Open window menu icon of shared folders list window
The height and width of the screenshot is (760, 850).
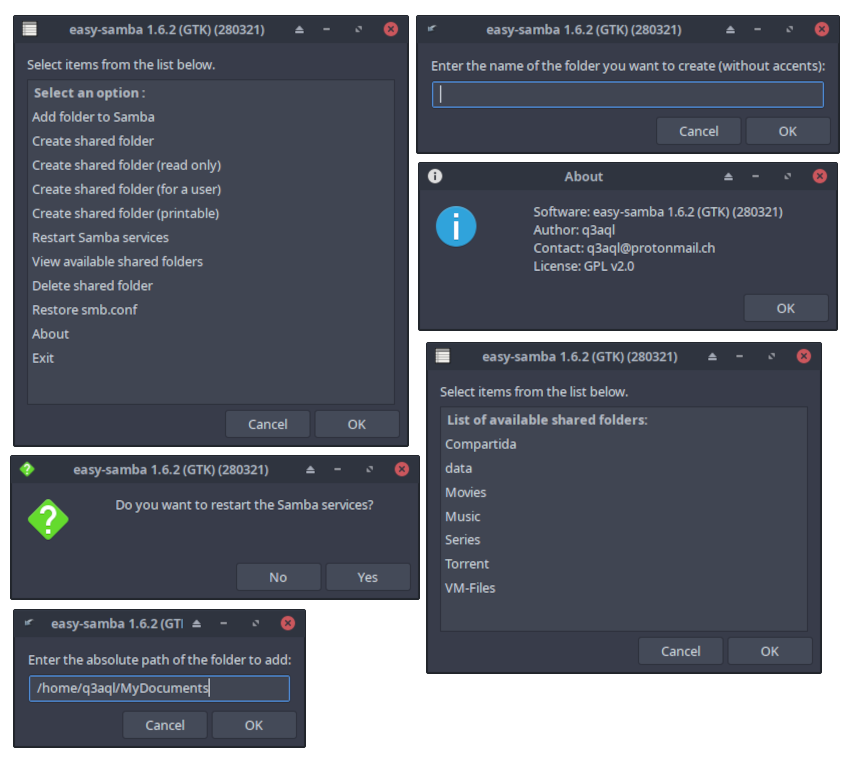click(x=443, y=356)
